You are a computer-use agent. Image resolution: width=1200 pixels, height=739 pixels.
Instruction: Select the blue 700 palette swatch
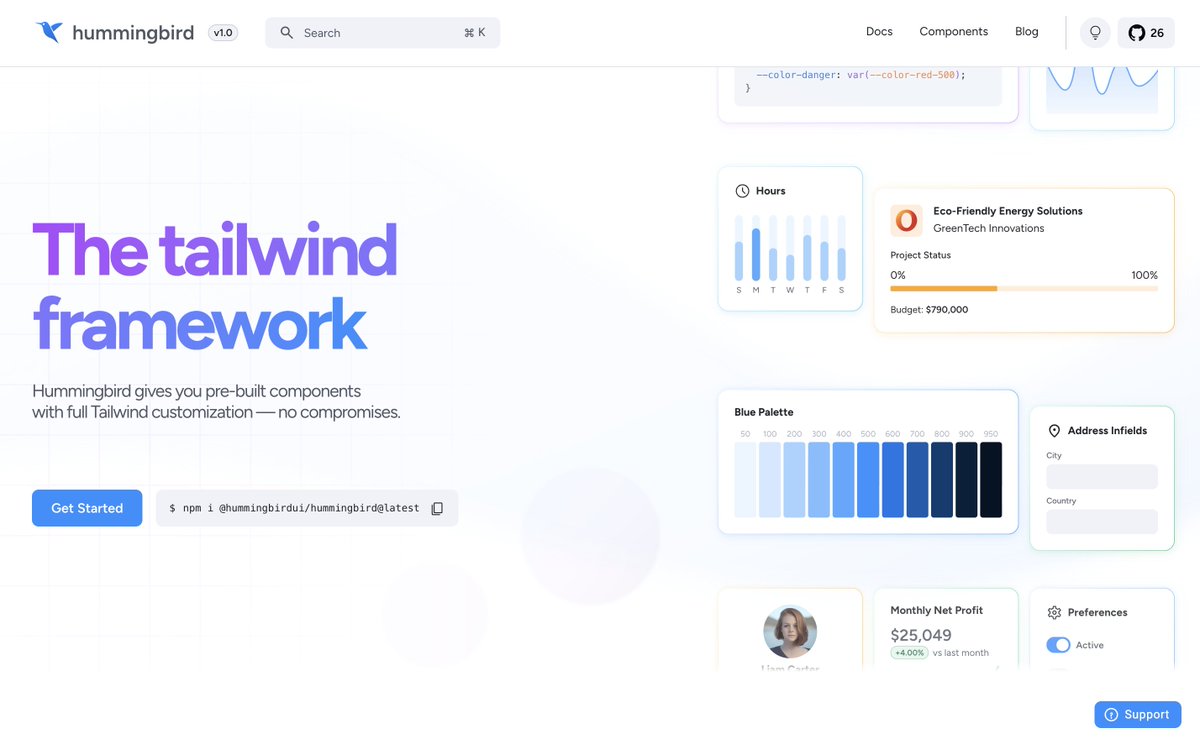[917, 480]
